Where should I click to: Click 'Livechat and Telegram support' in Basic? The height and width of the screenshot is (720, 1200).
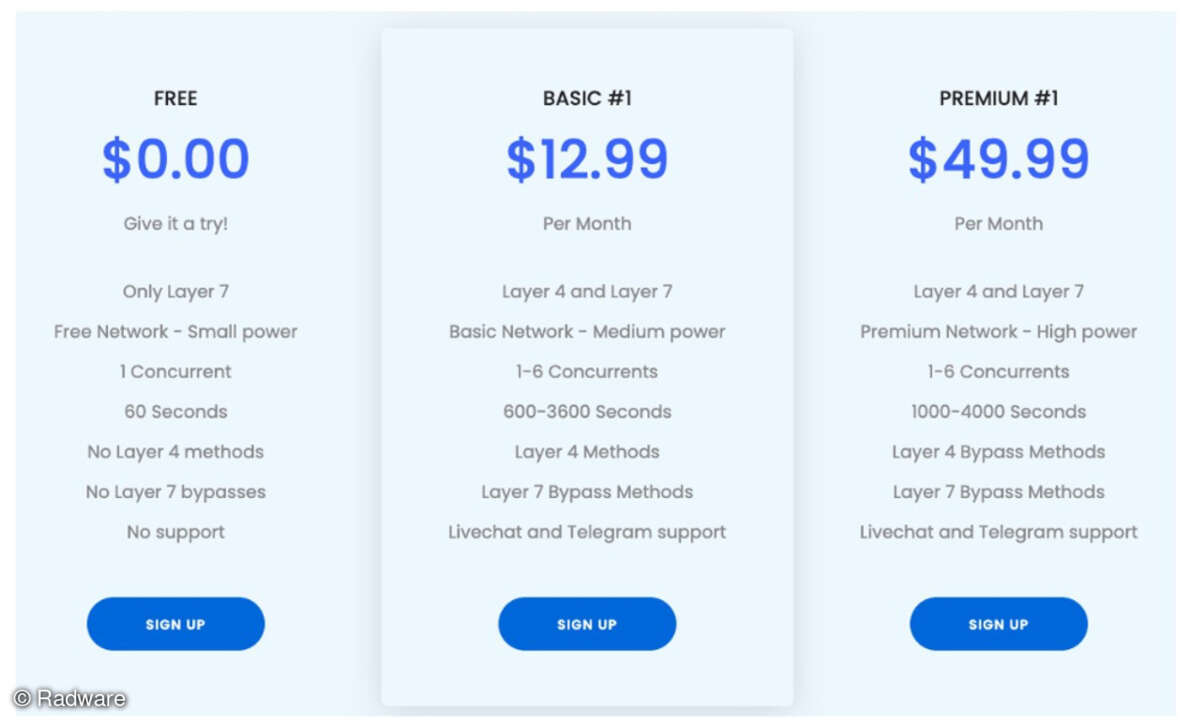coord(587,532)
